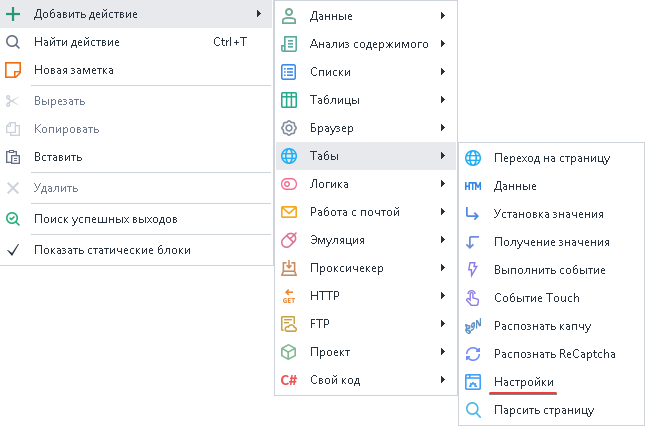Click the C# icon for Свой код
Image resolution: width=646 pixels, height=428 pixels.
(289, 380)
